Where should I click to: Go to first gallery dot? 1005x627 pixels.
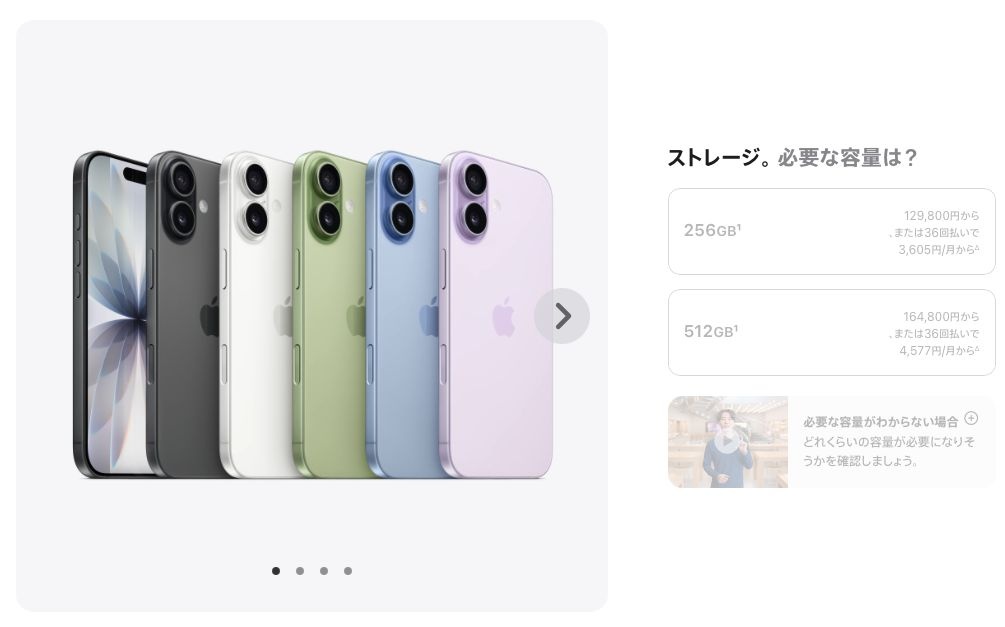[x=276, y=571]
